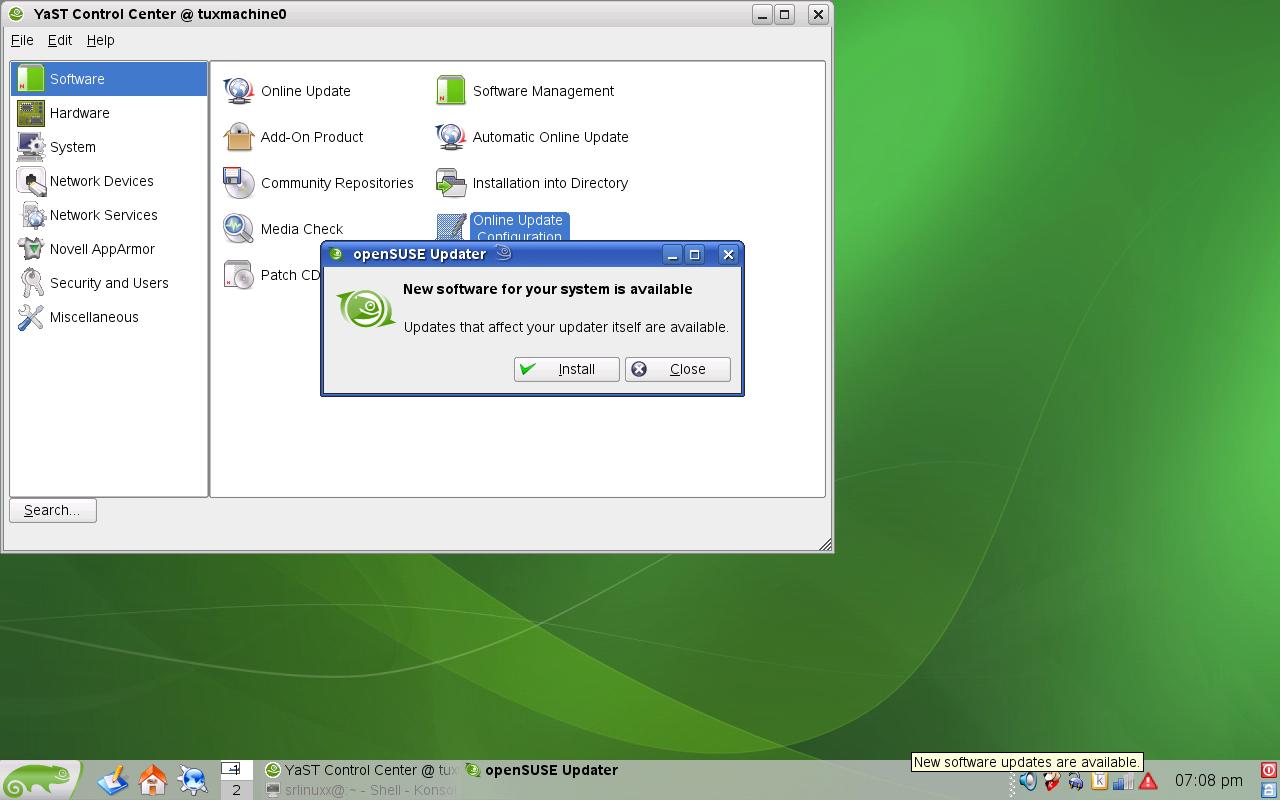Click Close button in updater dialog
Image resolution: width=1280 pixels, height=800 pixels.
pos(678,369)
